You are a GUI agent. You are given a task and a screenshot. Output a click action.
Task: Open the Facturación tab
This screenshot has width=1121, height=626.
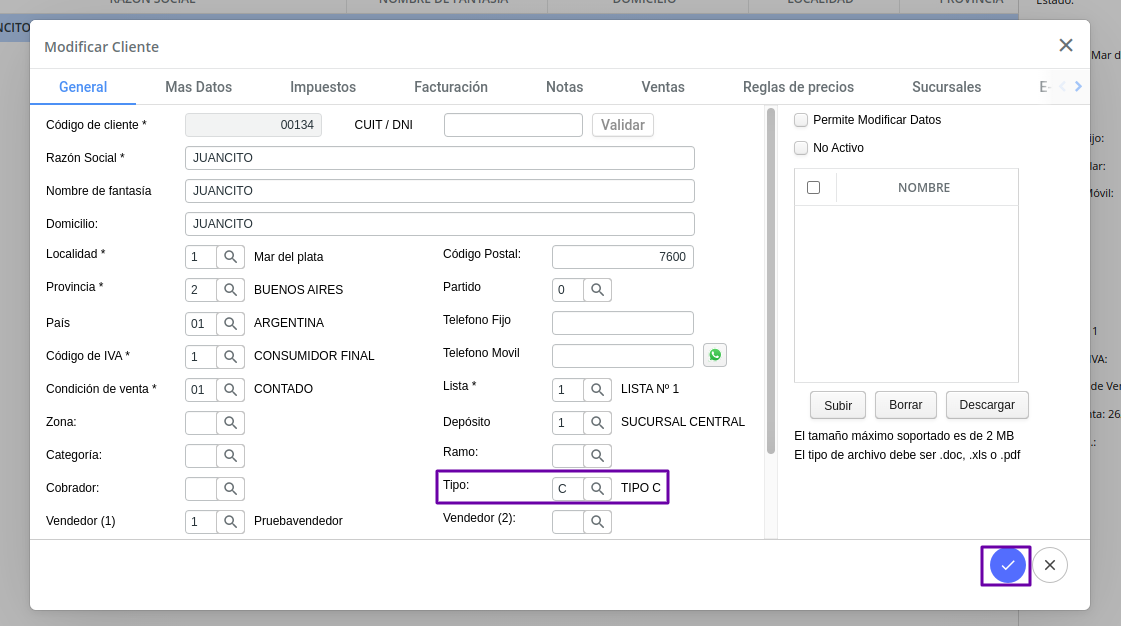pyautogui.click(x=451, y=86)
